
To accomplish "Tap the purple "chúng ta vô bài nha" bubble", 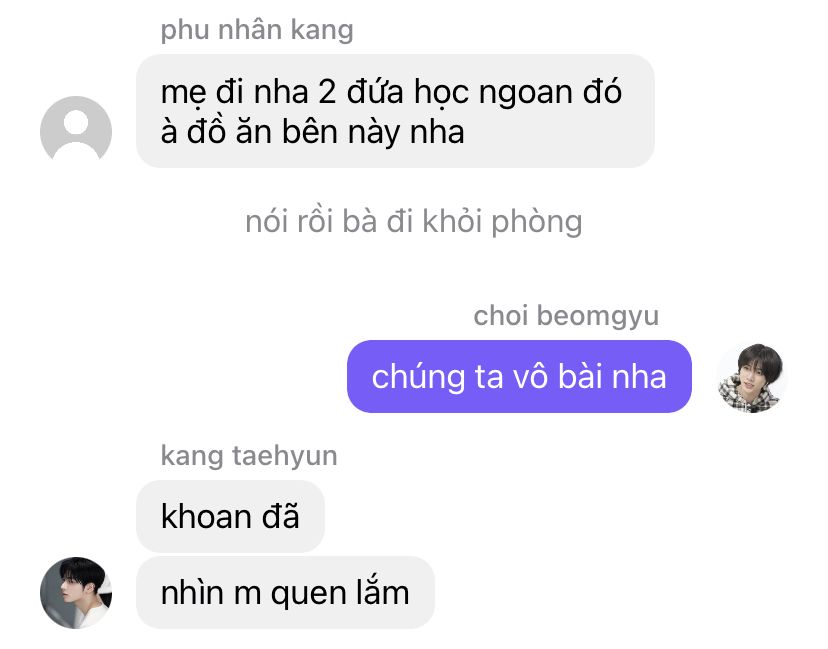I will pyautogui.click(x=519, y=377).
